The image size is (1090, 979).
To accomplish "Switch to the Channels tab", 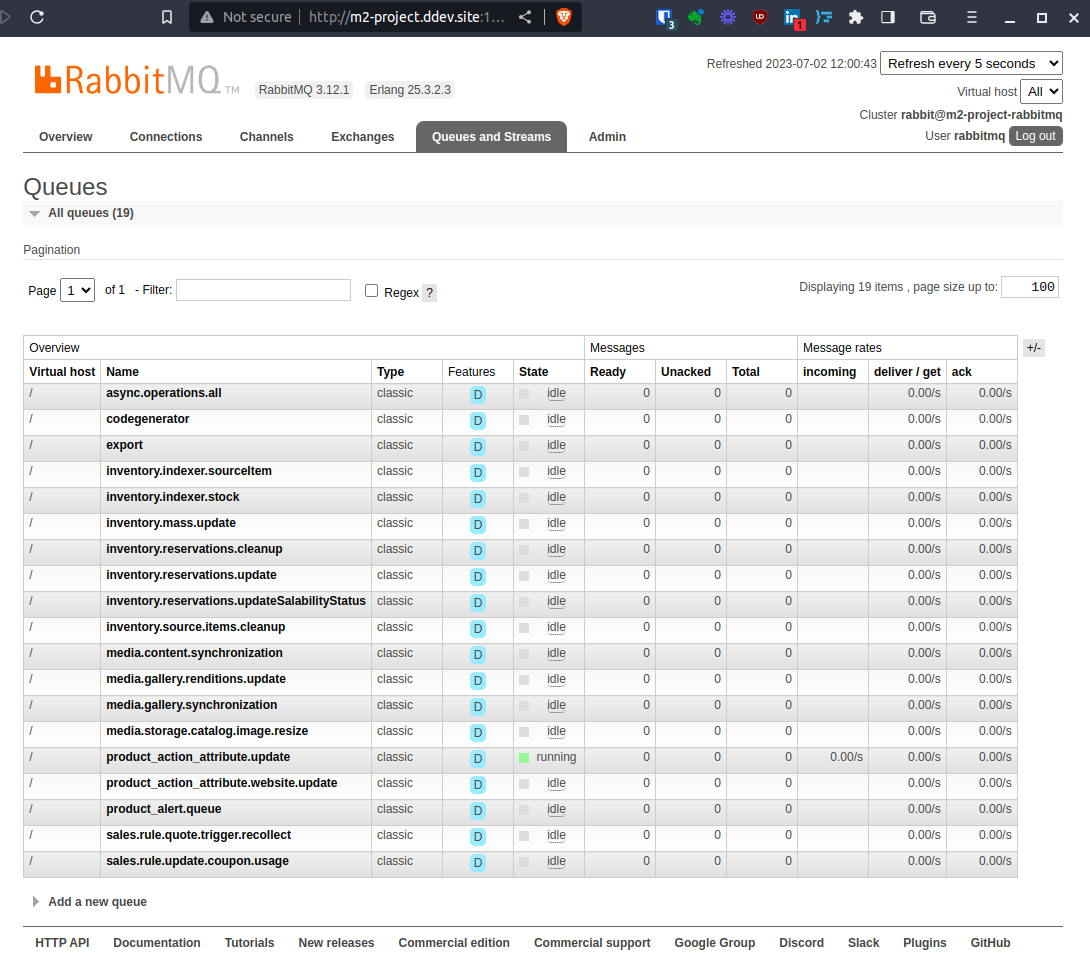I will pos(267,137).
